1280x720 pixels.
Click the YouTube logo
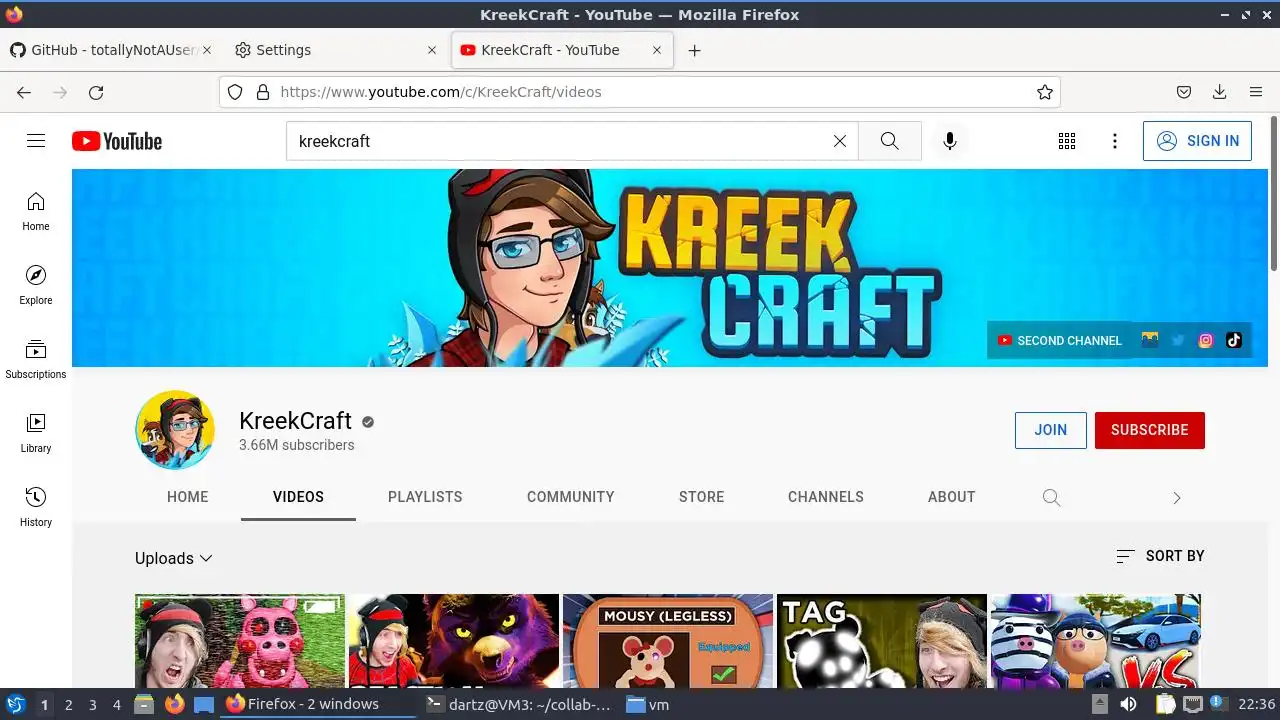[117, 141]
